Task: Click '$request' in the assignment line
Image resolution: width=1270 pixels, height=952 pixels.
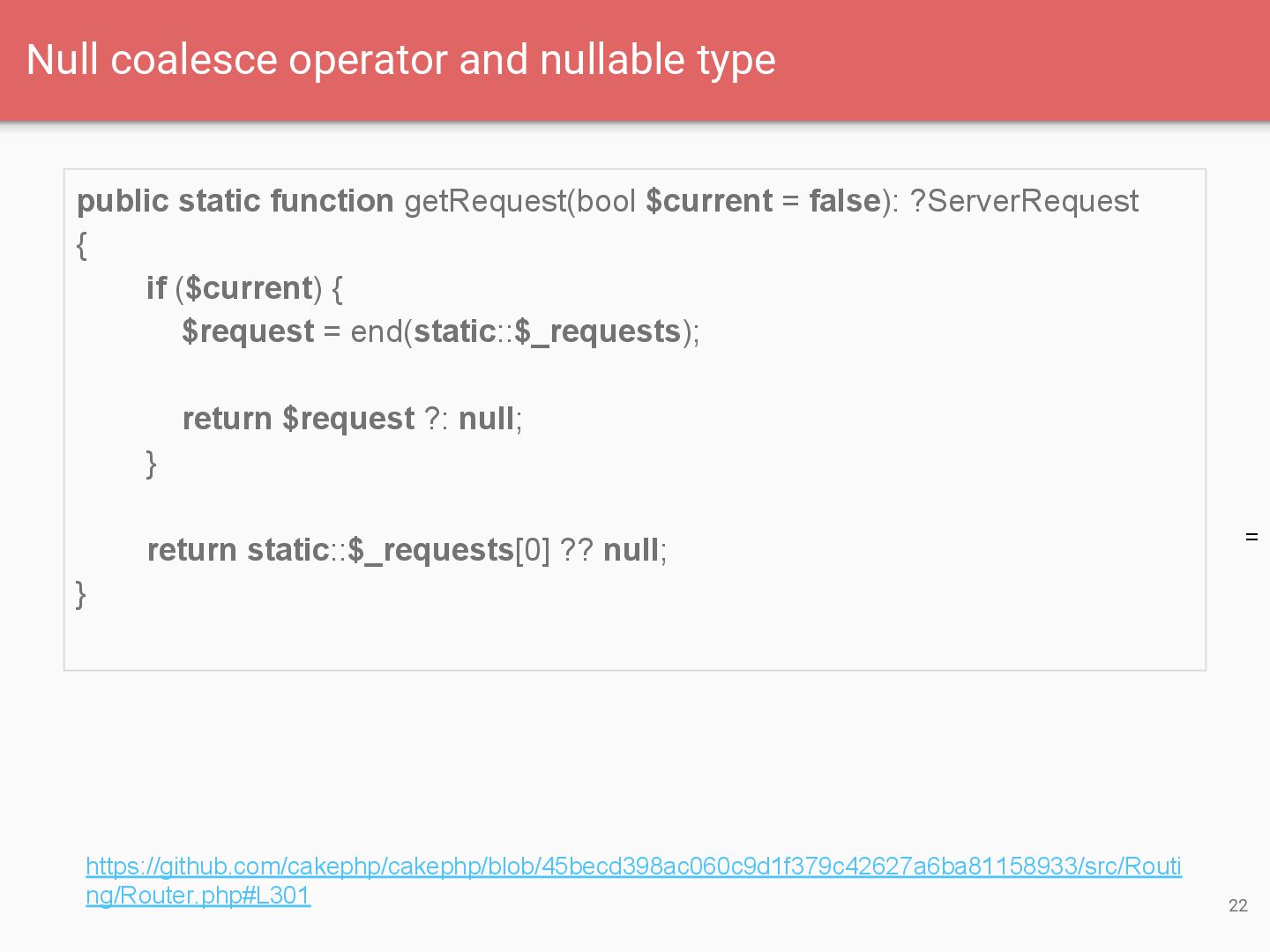Action: 248,331
